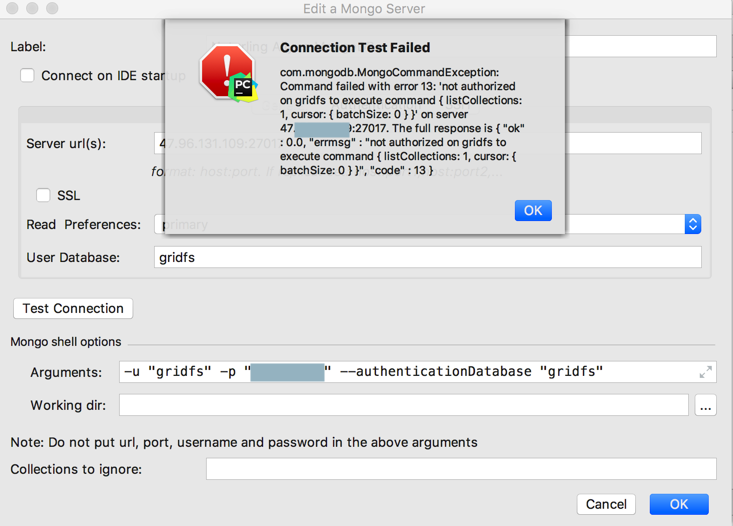
Task: Toggle the SSL checkbox
Action: coord(43,196)
